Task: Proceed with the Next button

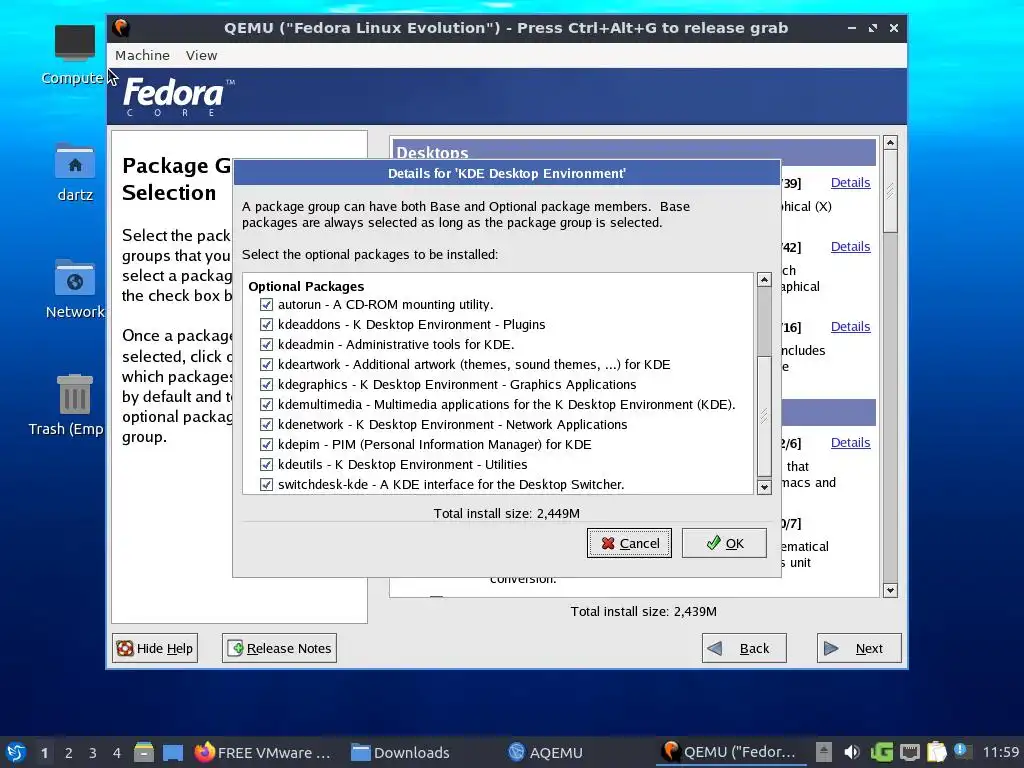Action: 859,648
